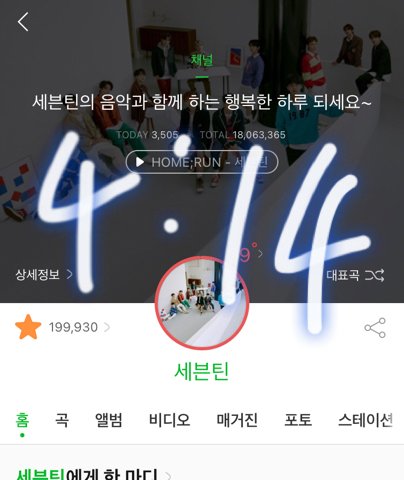Open the 스테이션 tab
Viewport: 404px width, 480px height.
click(365, 420)
